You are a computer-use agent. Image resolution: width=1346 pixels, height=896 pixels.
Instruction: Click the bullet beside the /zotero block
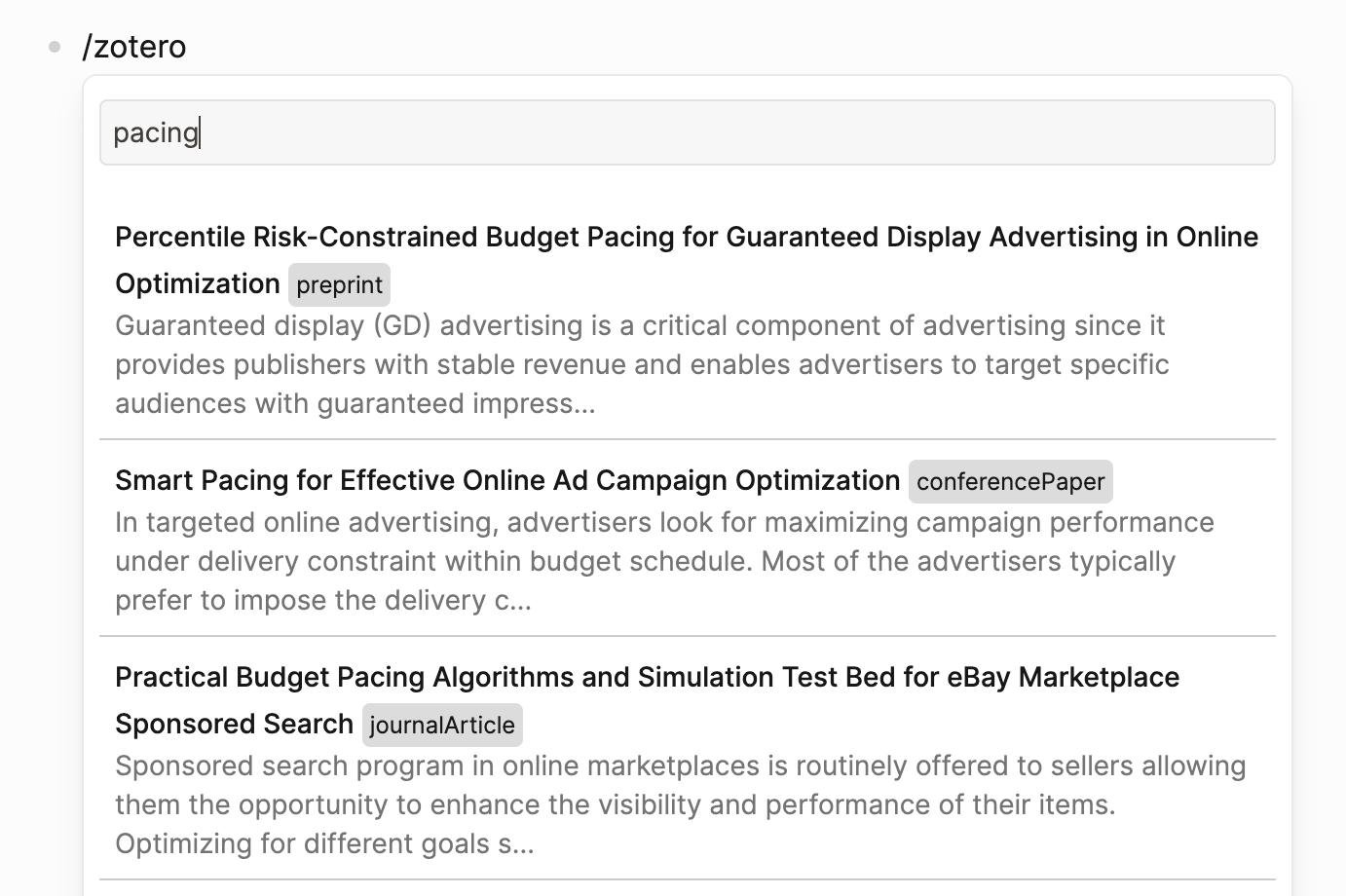pyautogui.click(x=55, y=47)
